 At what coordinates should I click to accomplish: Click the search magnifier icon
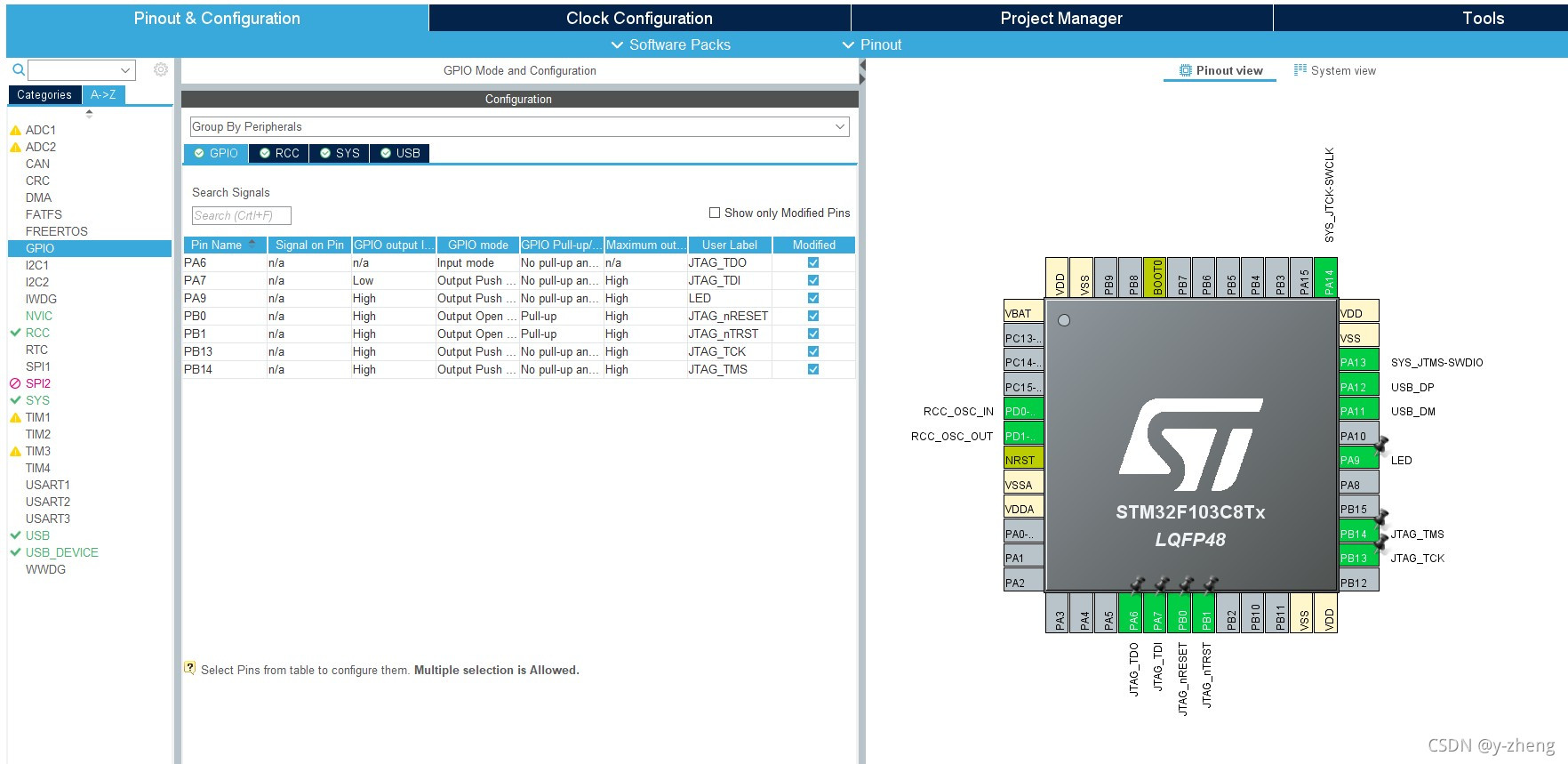point(18,69)
